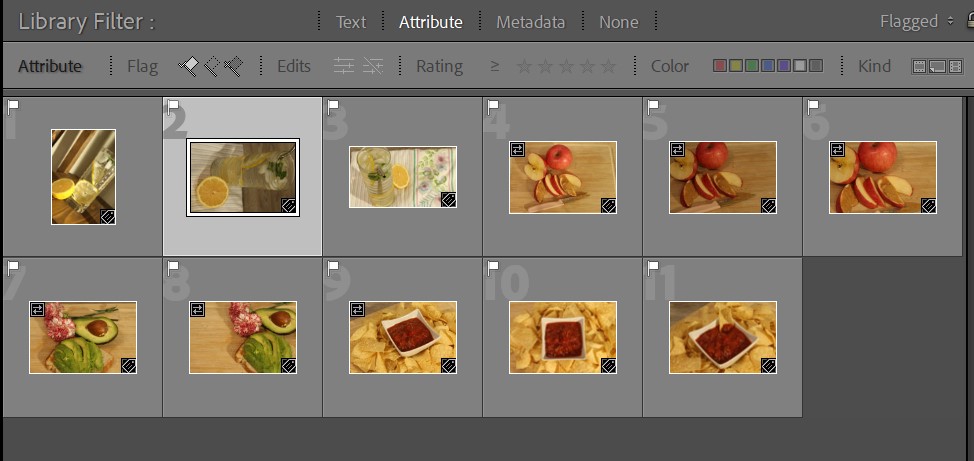Image resolution: width=974 pixels, height=461 pixels.
Task: Switch to the Metadata filter tab
Action: [x=530, y=21]
